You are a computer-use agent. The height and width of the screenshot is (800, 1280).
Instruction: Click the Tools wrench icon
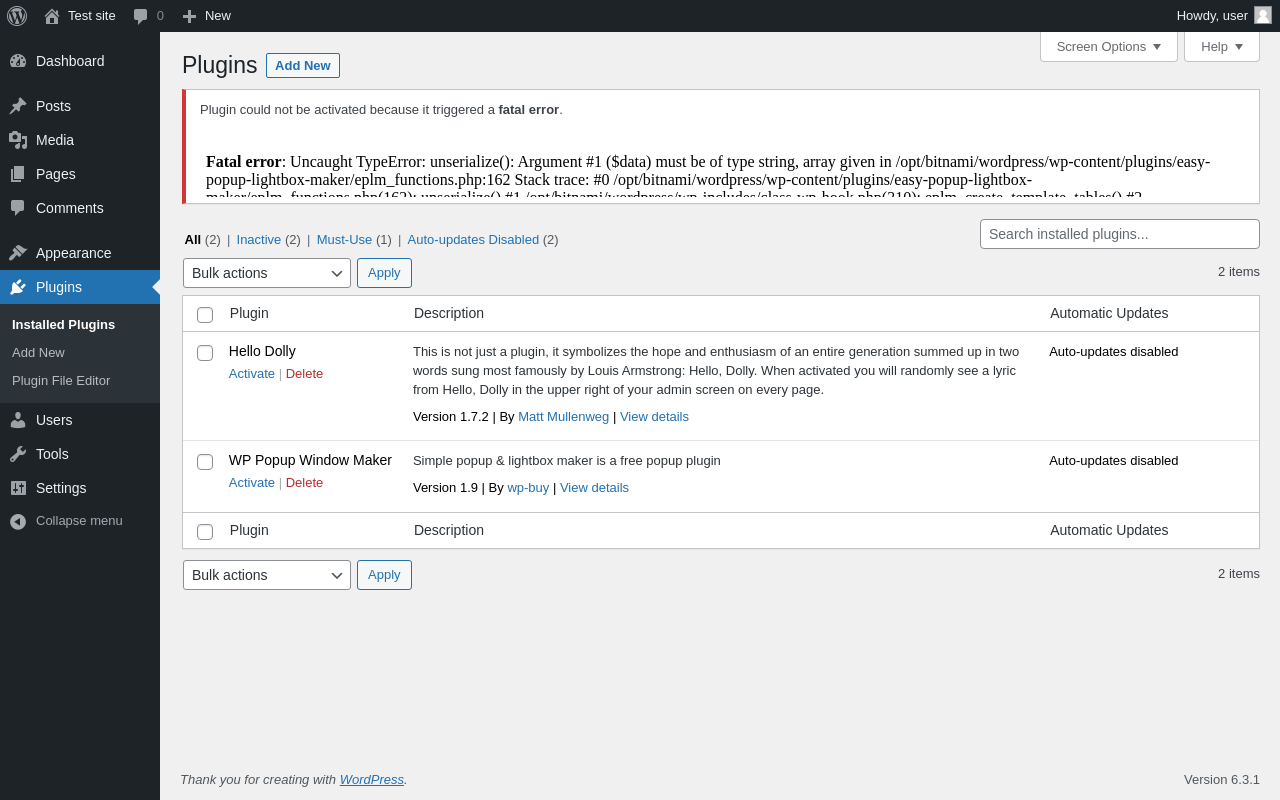click(x=18, y=454)
